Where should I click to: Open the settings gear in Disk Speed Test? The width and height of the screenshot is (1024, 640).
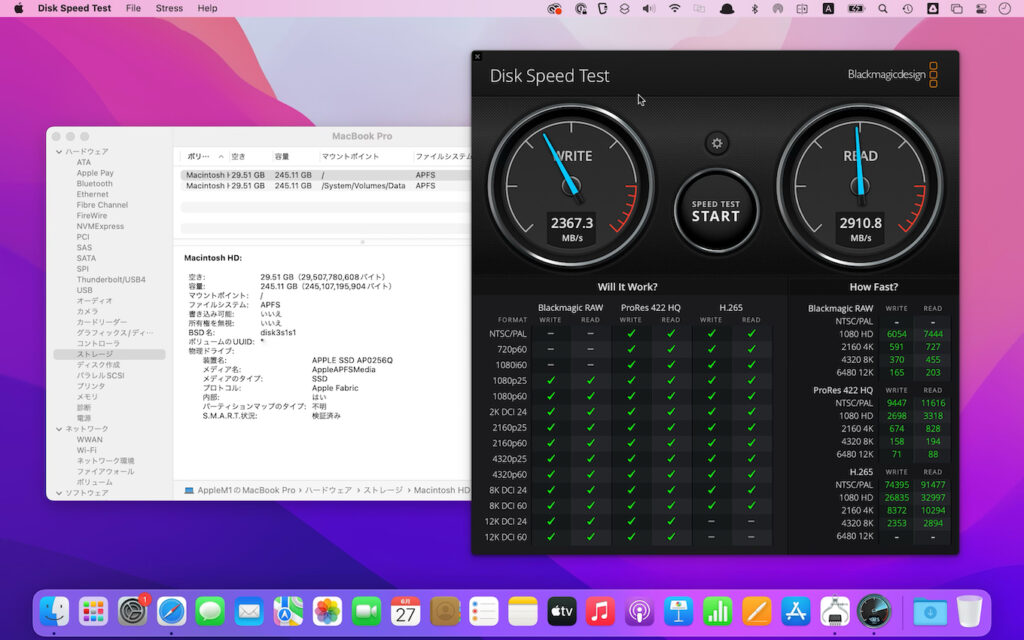click(x=716, y=143)
